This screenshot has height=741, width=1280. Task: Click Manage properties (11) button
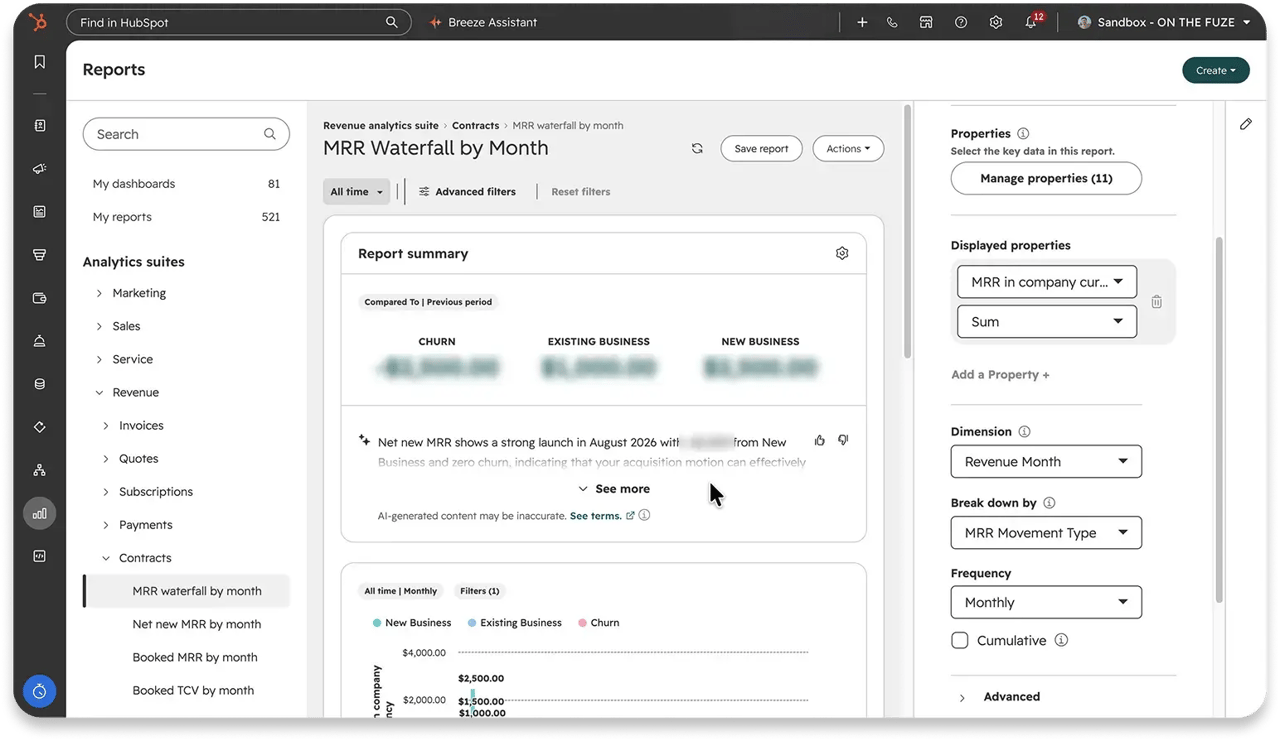click(1046, 178)
